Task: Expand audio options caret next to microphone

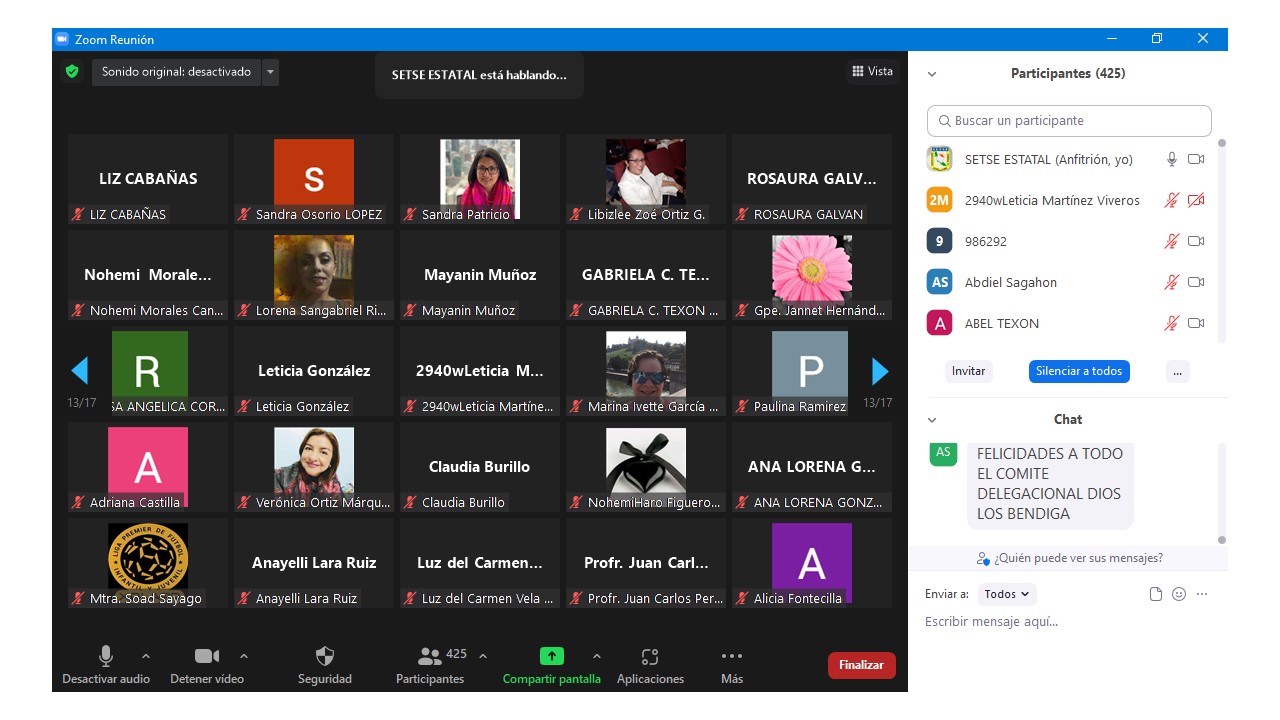Action: pos(146,656)
